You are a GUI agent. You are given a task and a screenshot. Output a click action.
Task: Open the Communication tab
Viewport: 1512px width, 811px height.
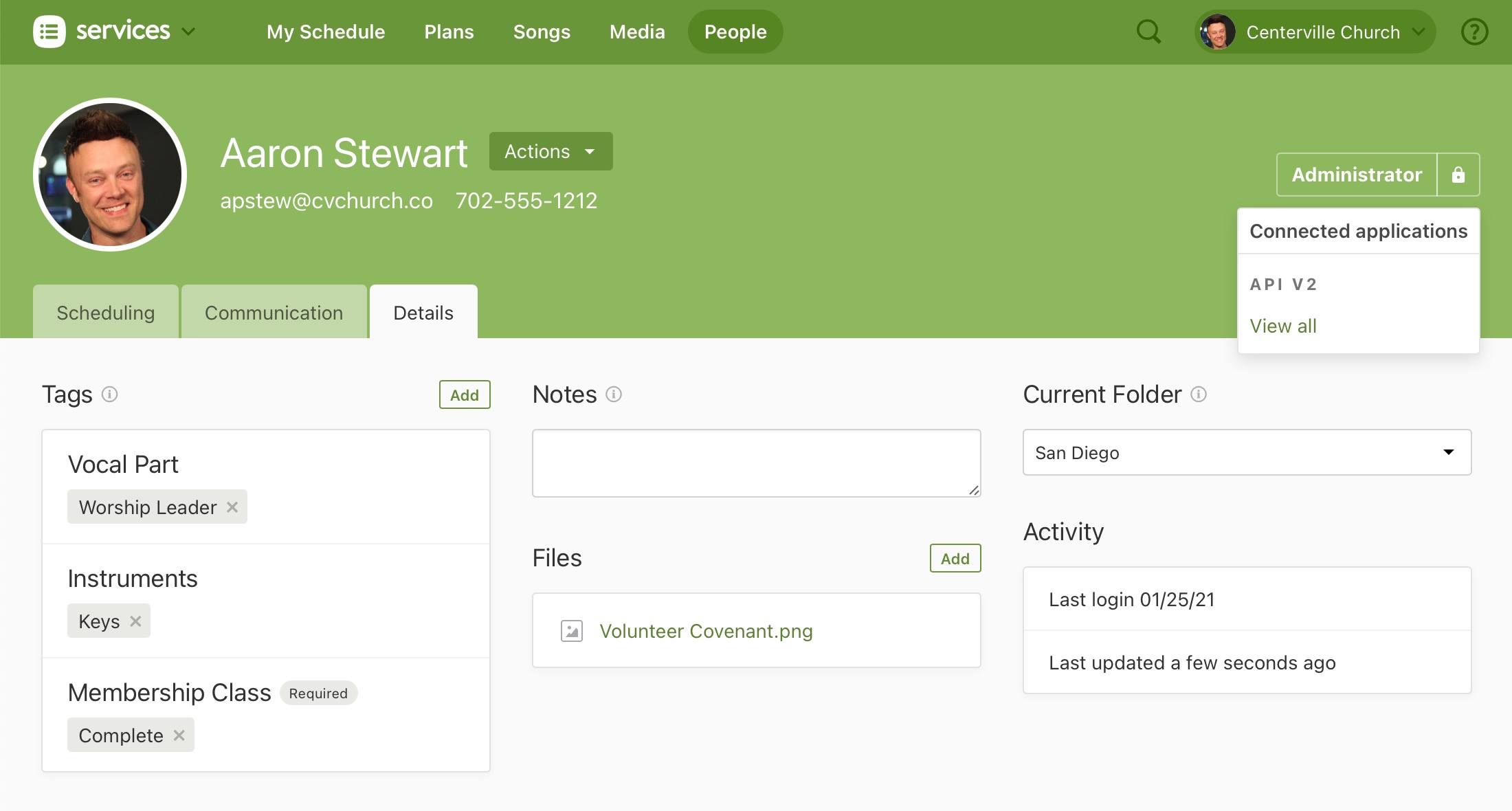pyautogui.click(x=274, y=313)
